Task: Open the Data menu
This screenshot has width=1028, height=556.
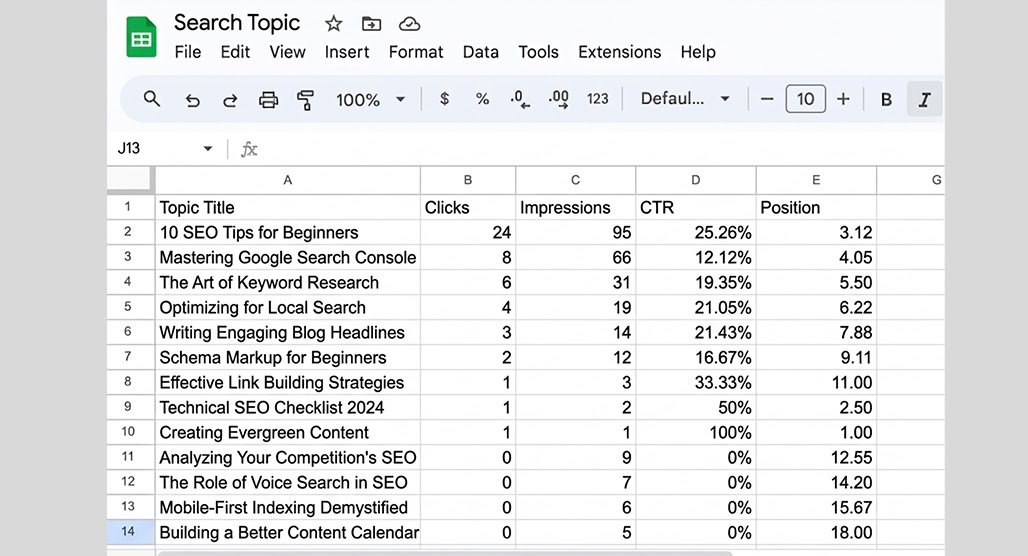Action: tap(481, 52)
